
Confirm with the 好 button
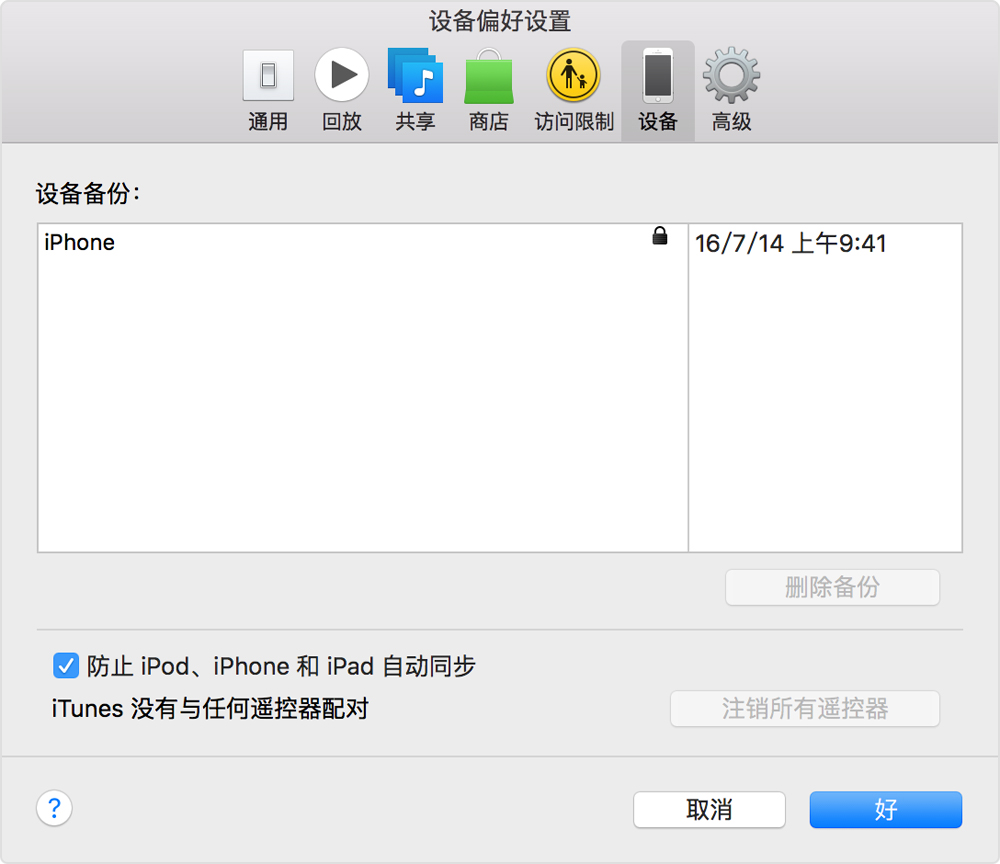point(886,810)
